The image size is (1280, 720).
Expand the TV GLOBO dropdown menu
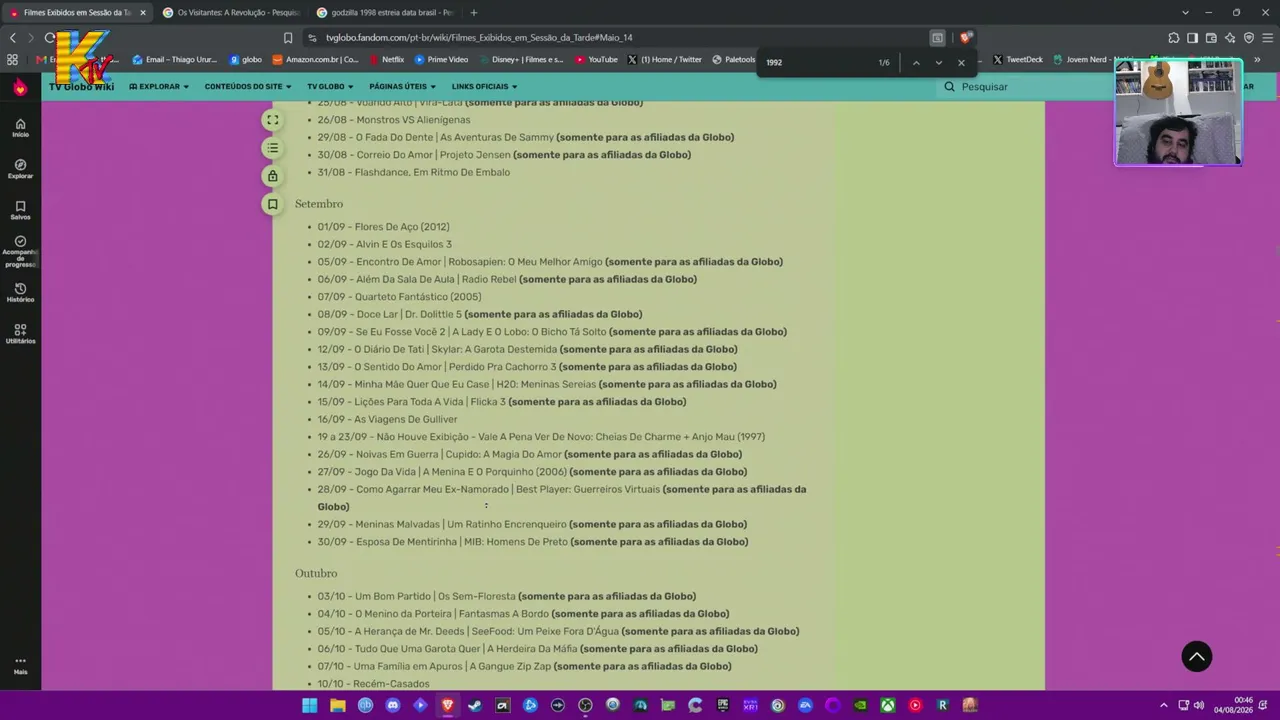click(x=331, y=87)
